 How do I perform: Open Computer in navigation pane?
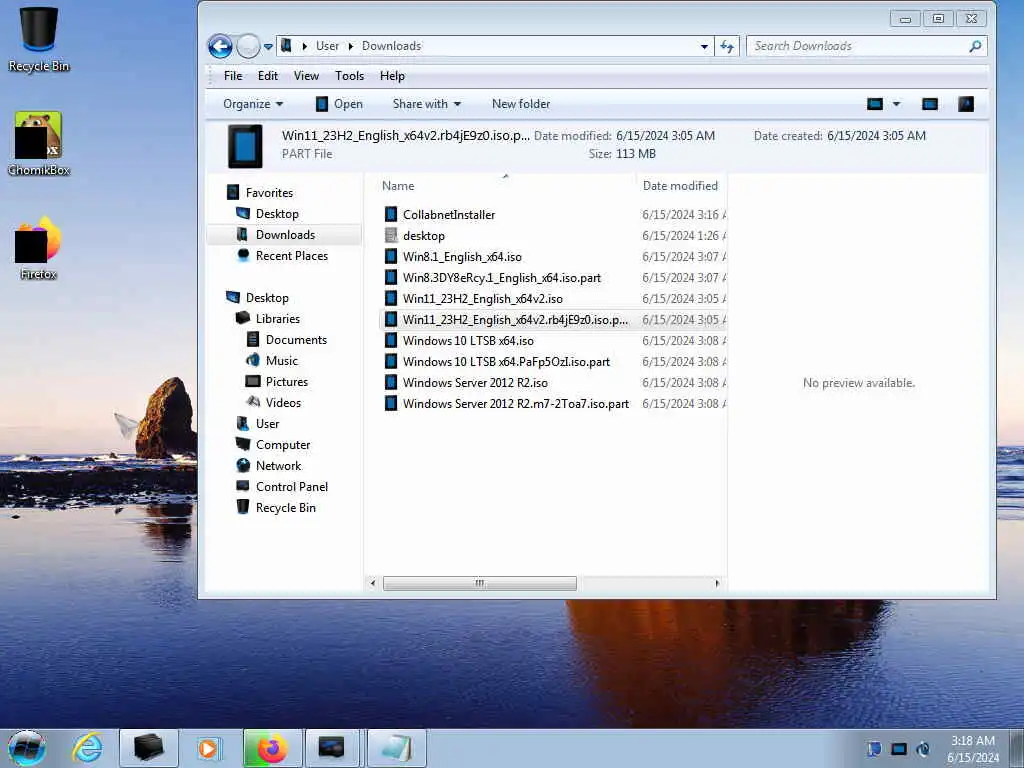pos(282,445)
